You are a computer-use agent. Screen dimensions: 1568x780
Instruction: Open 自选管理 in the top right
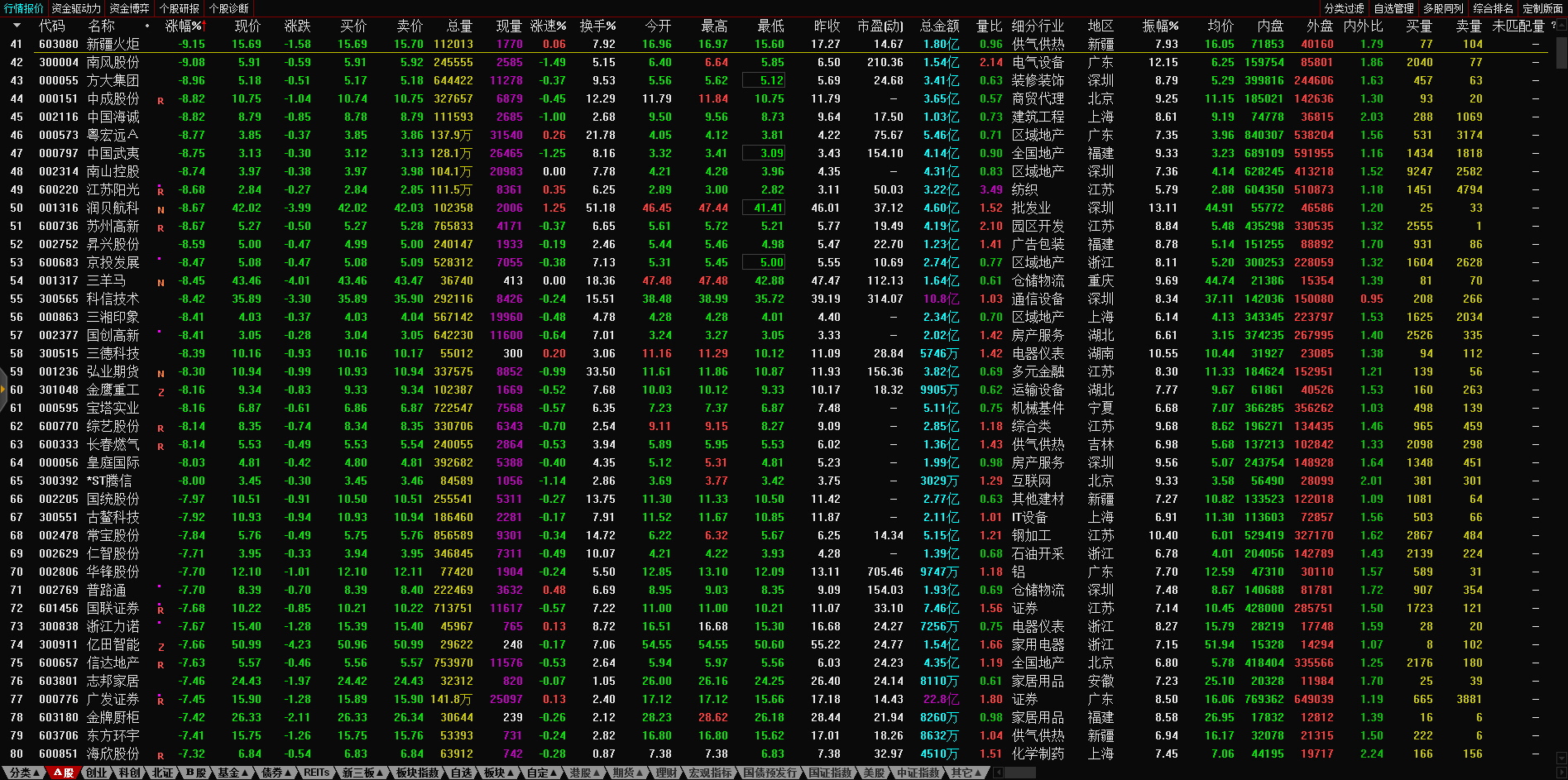pos(1393,8)
